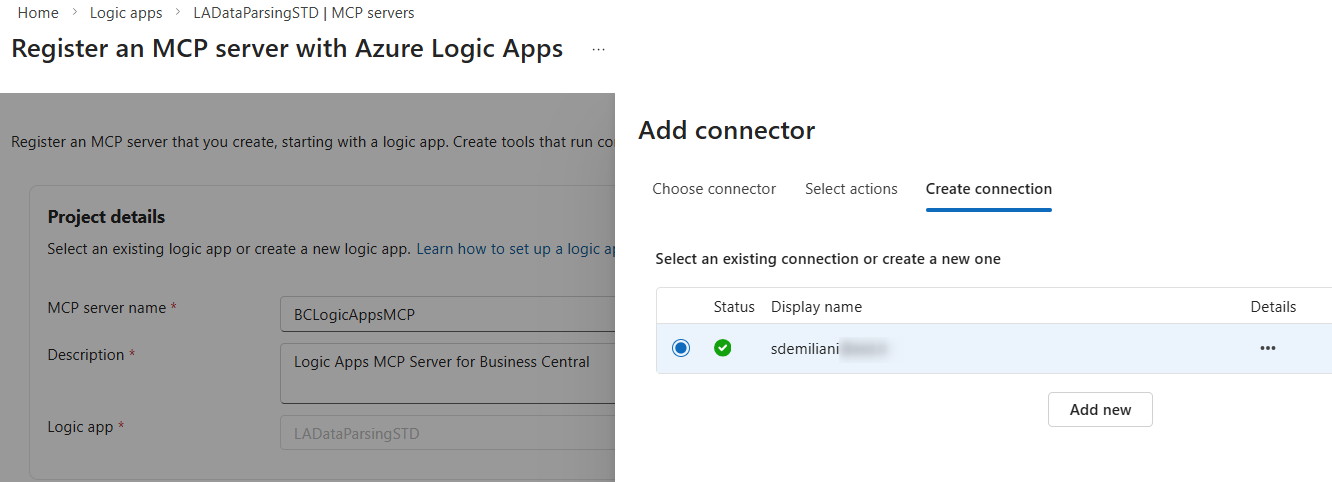This screenshot has width=1332, height=482.
Task: Click the breadcrumb chevron after Home
Action: (x=74, y=13)
